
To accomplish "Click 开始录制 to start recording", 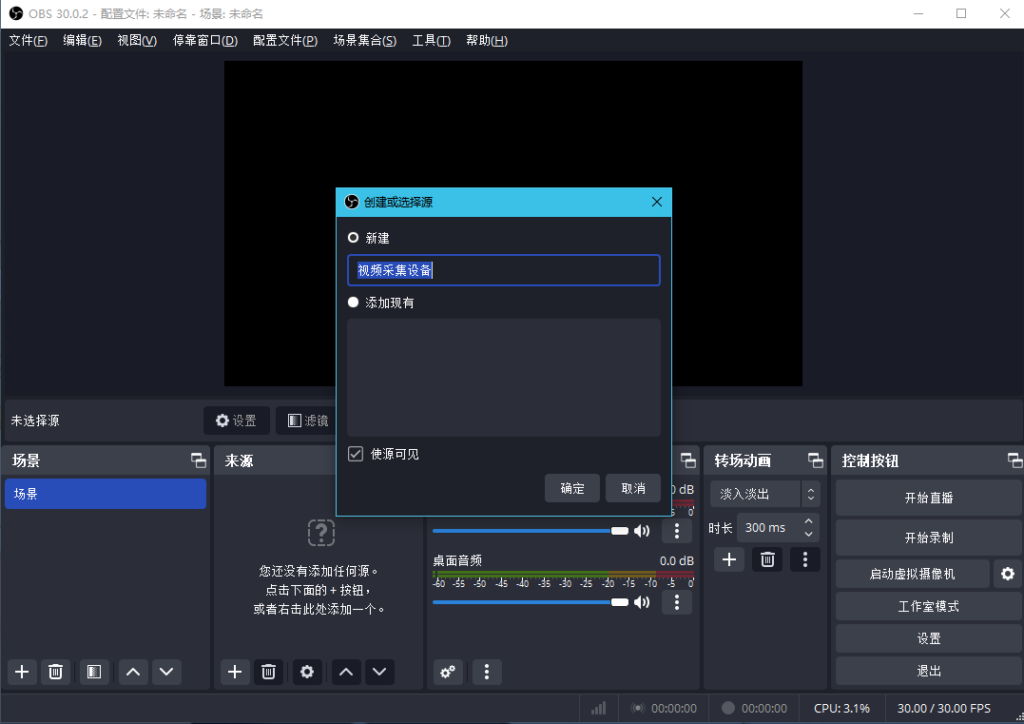I will 928,538.
